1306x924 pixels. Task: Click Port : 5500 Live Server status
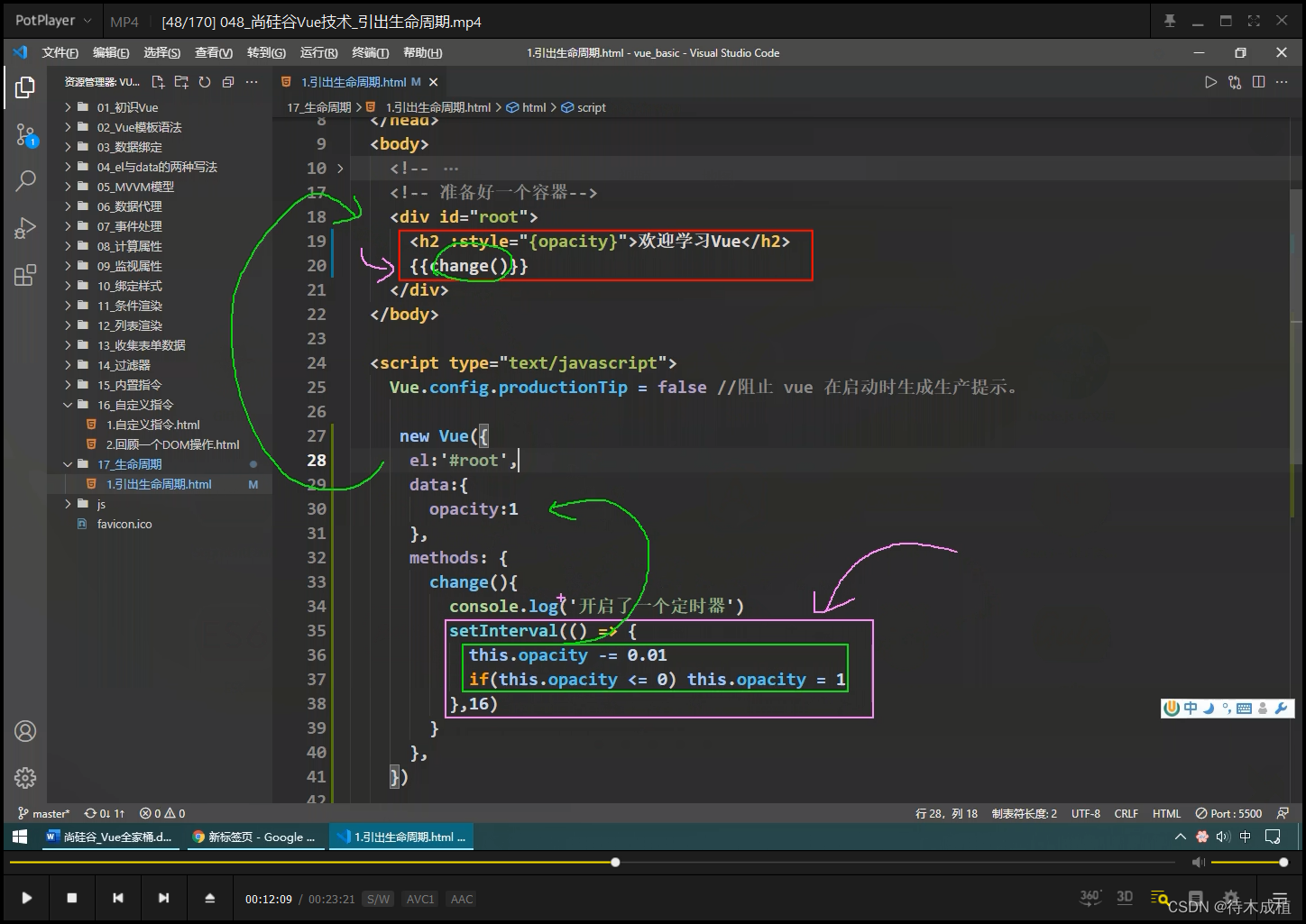click(x=1229, y=813)
